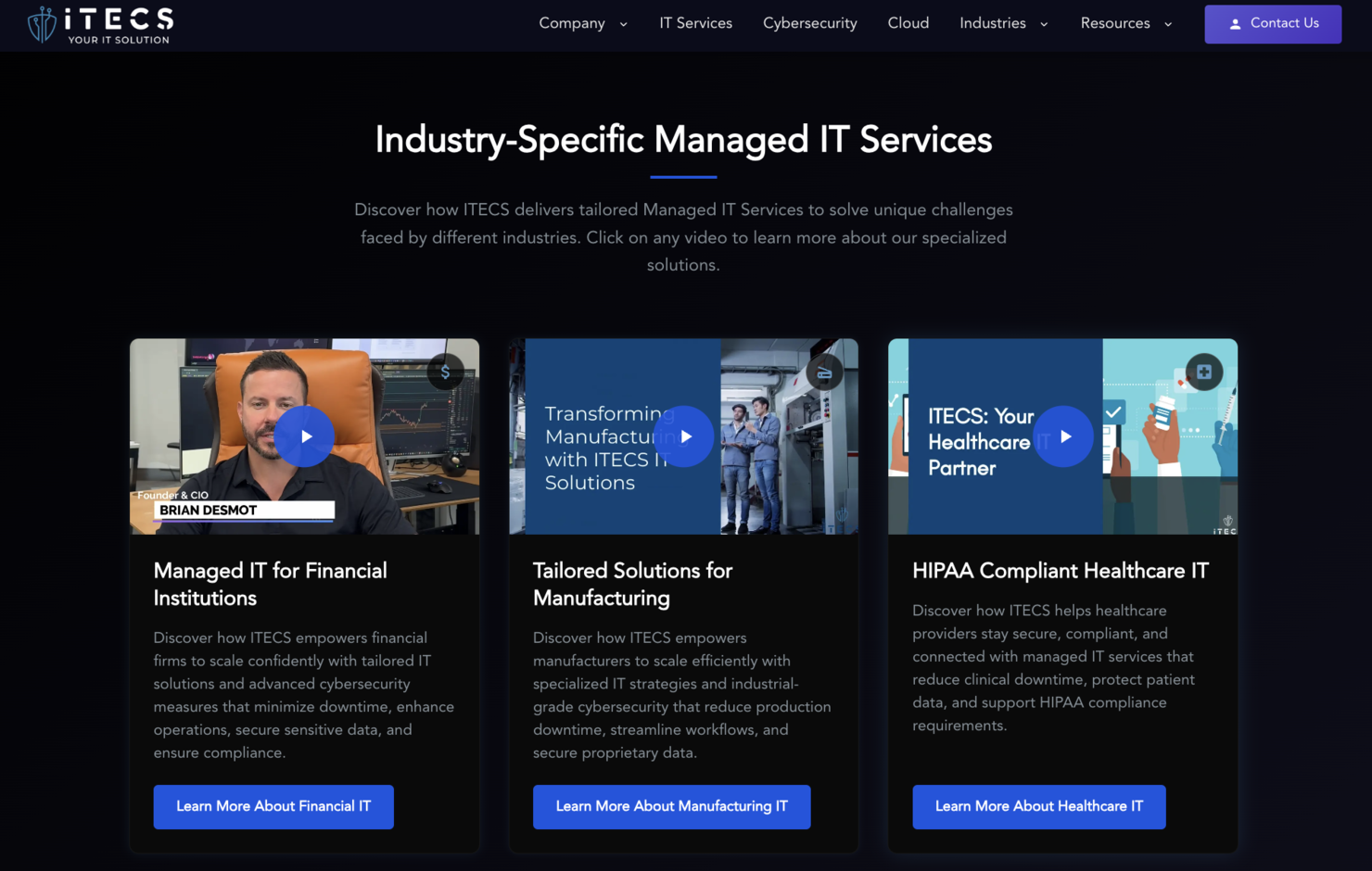Click the person icon in Contact Us
Screen dimensions: 1372x871
point(1235,24)
